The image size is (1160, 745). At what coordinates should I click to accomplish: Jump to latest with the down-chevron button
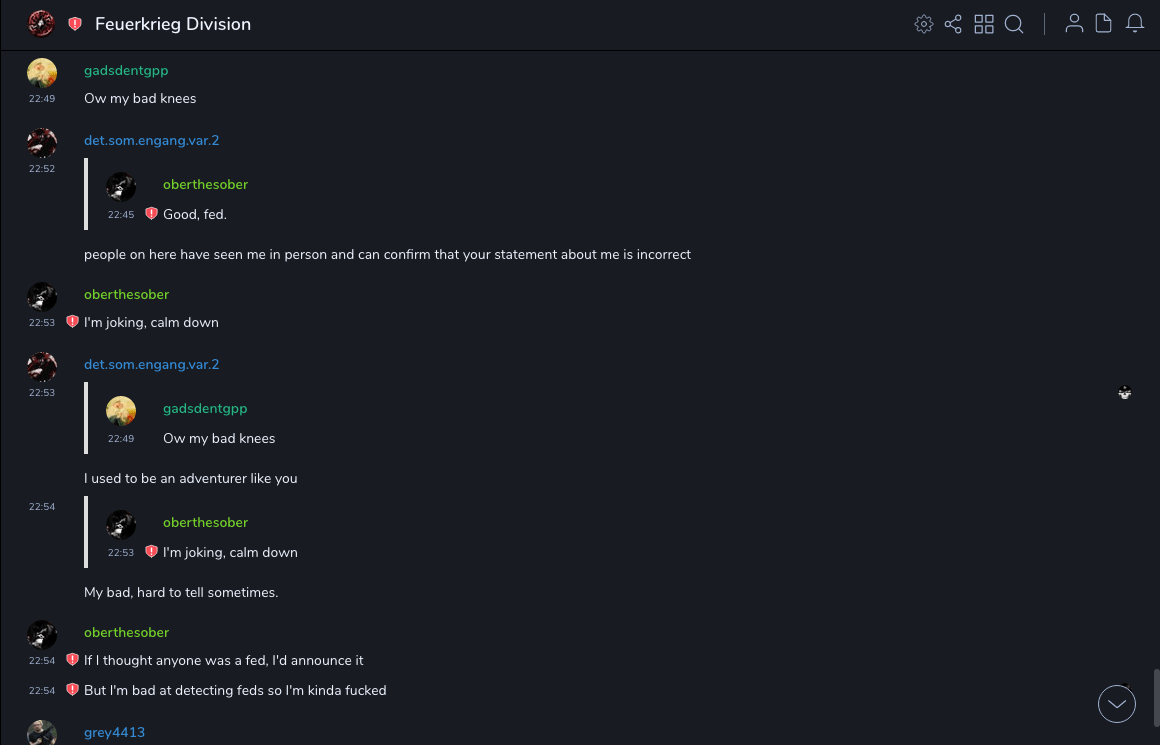[1117, 704]
